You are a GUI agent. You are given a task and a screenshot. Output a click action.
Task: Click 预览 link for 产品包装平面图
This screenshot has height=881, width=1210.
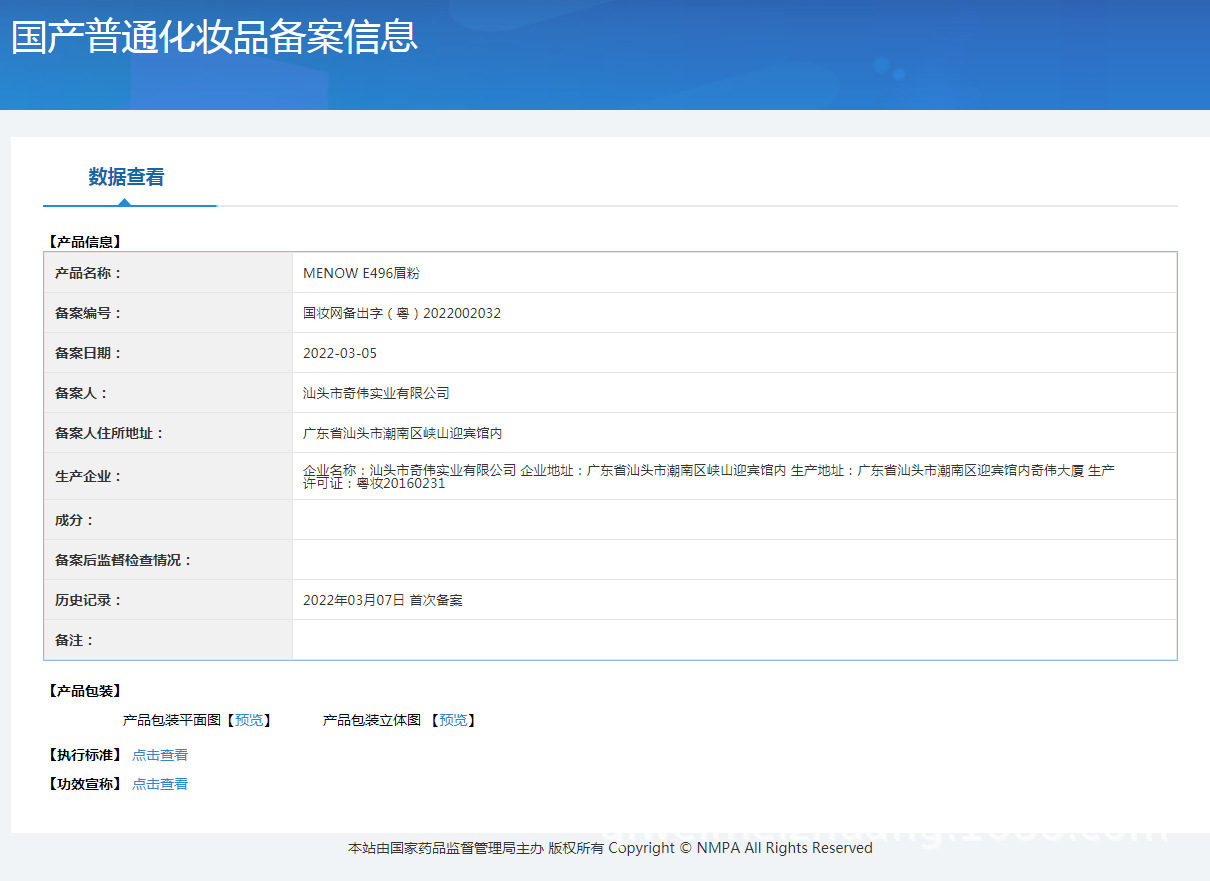point(249,720)
